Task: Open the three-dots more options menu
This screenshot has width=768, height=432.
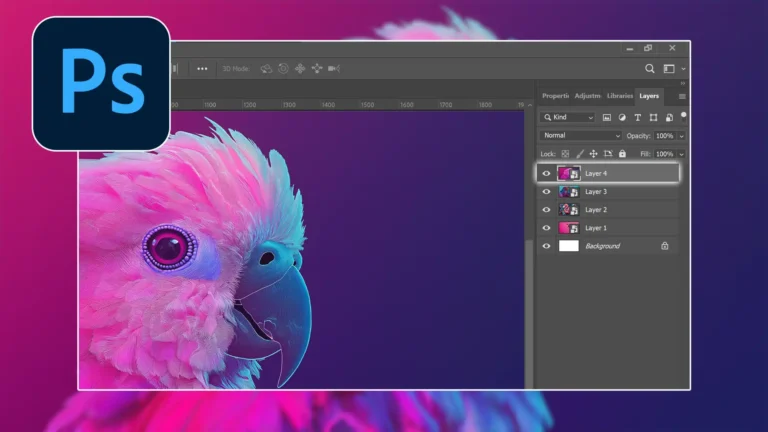Action: 202,69
